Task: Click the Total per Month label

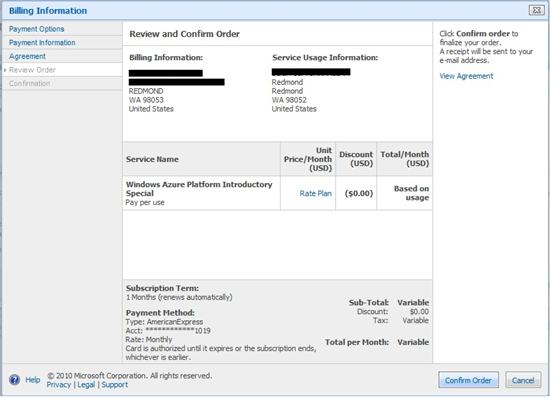Action: coord(357,342)
